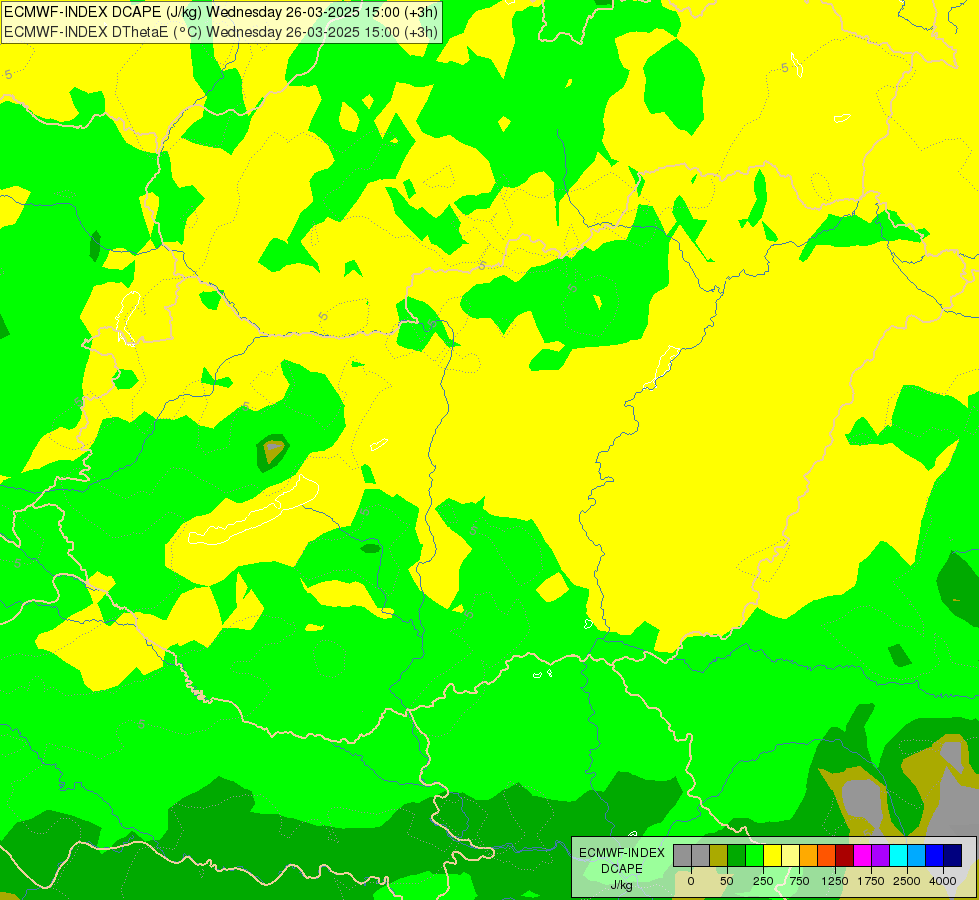The width and height of the screenshot is (979, 900).
Task: Select the pale yellow legend swatch
Action: (x=790, y=855)
